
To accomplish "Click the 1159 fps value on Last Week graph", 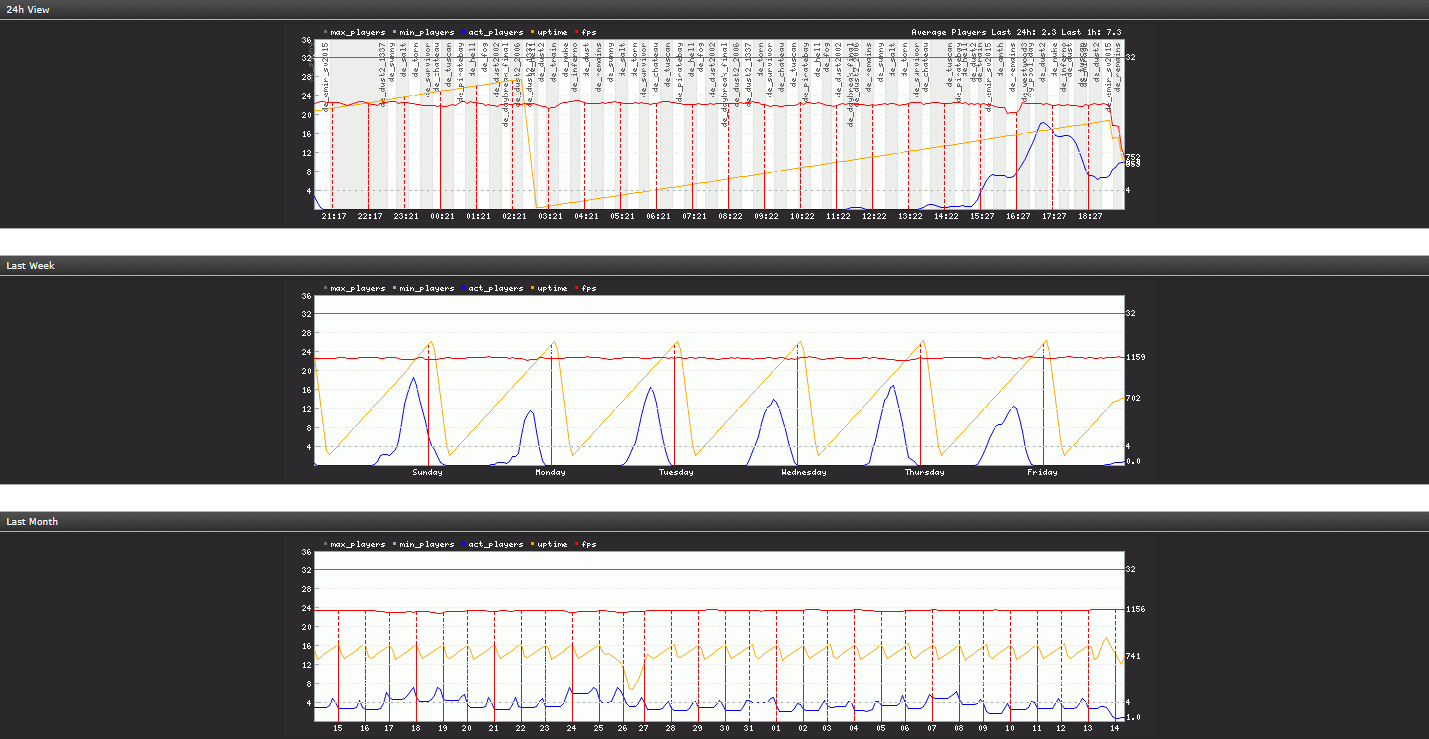I will (x=1135, y=357).
